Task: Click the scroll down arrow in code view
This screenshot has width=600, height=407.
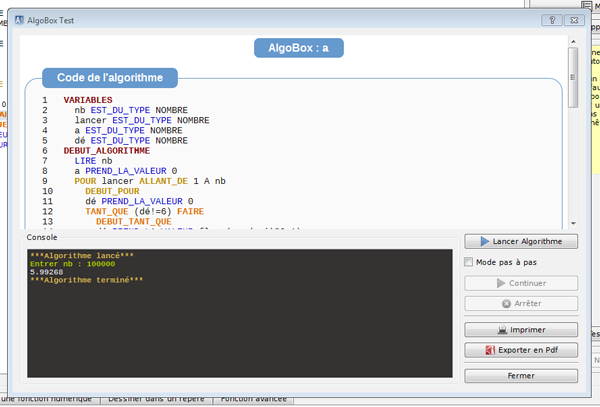Action: [573, 223]
